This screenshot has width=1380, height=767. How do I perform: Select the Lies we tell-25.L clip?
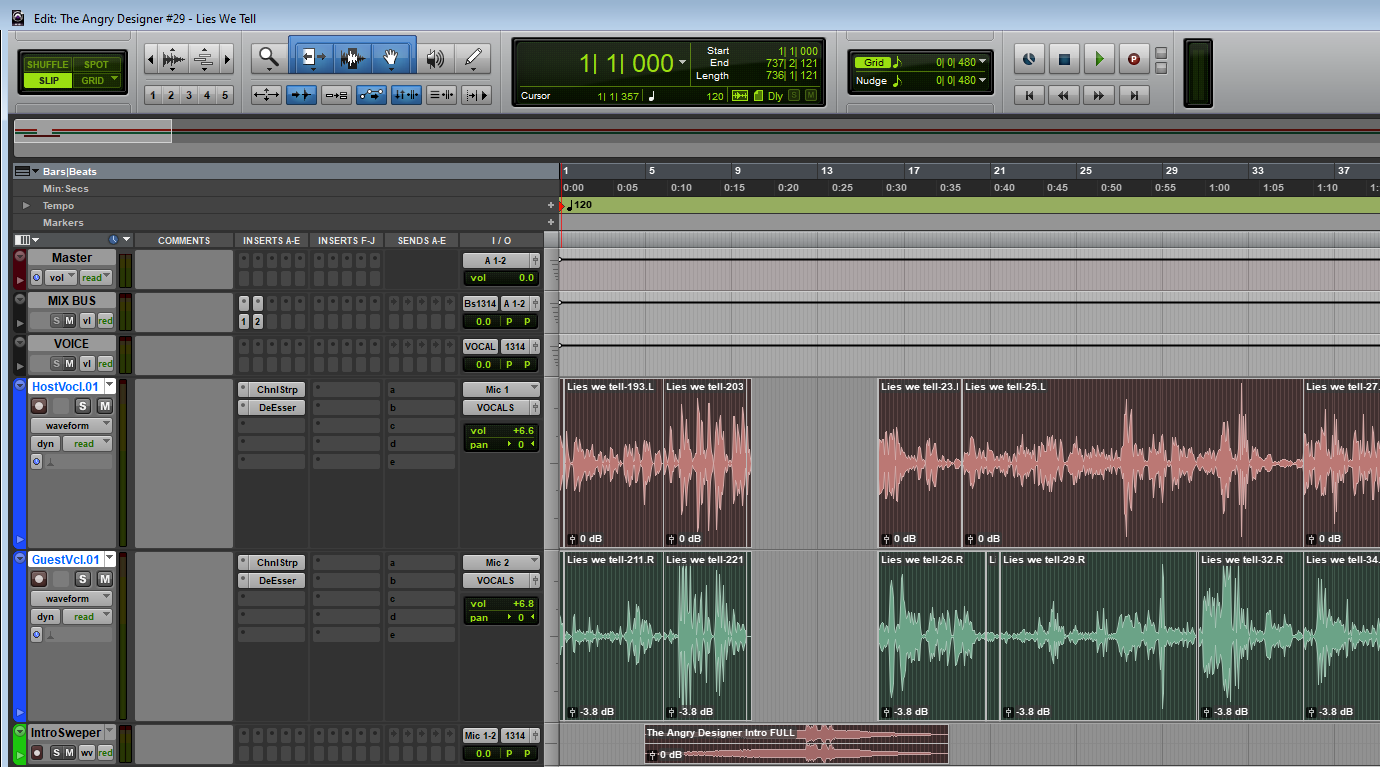pos(1133,463)
